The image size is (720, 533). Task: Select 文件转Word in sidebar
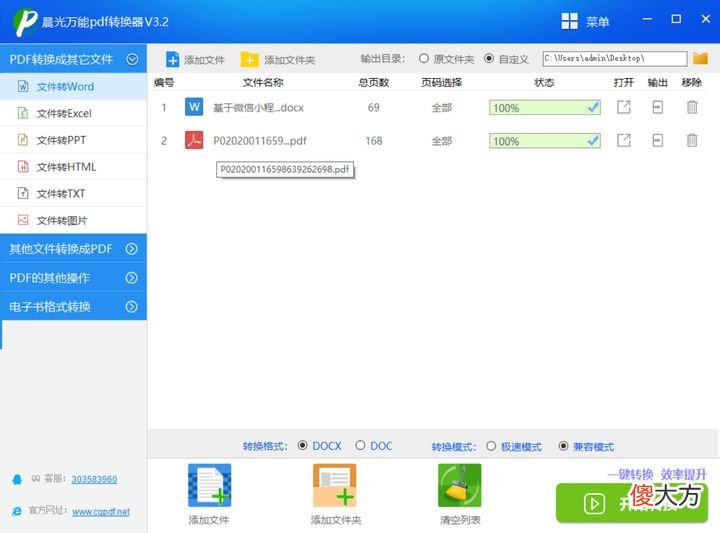tap(73, 86)
